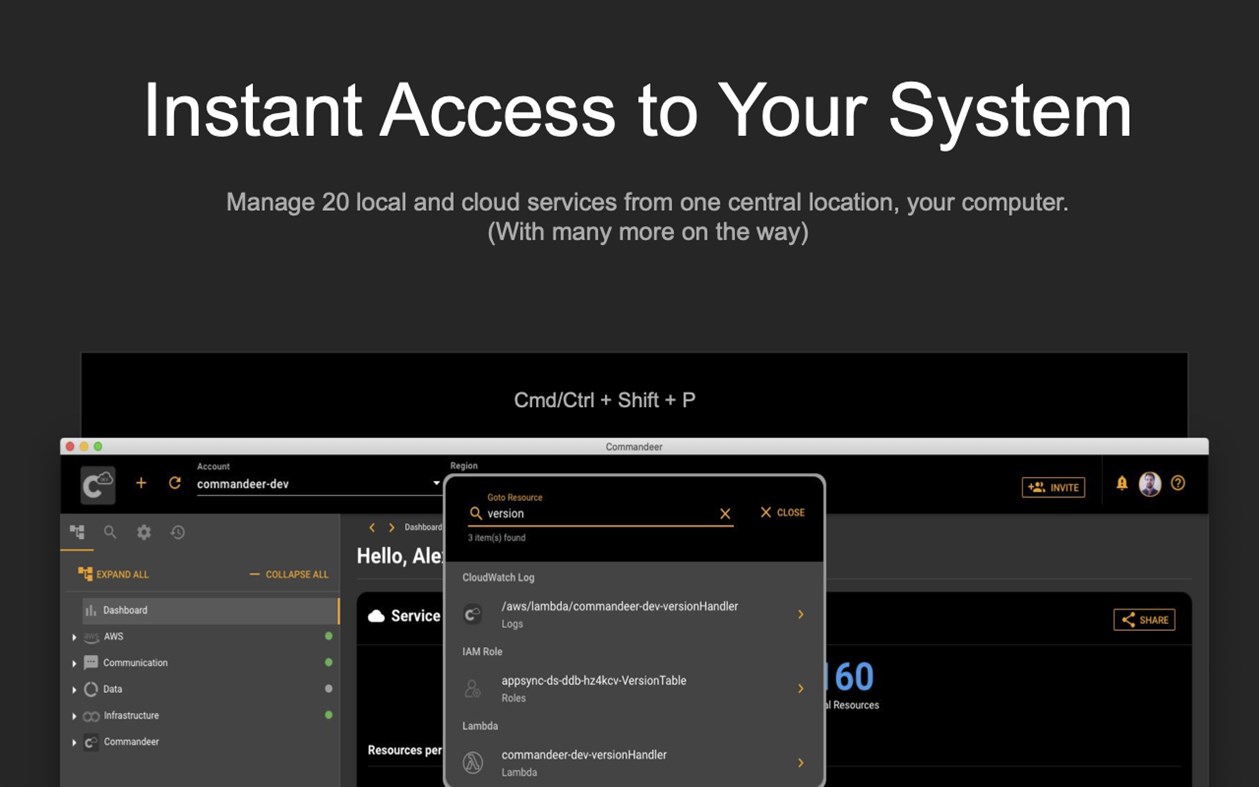
Task: Click the Goto Resource search field
Action: (x=600, y=513)
